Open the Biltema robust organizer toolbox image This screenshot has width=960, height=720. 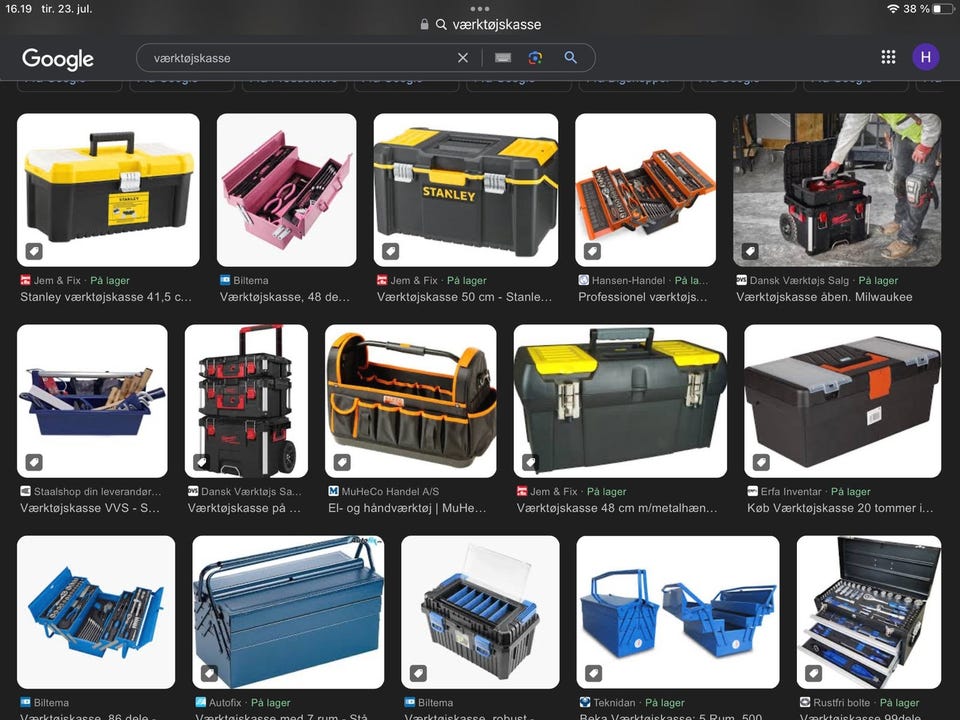point(480,612)
